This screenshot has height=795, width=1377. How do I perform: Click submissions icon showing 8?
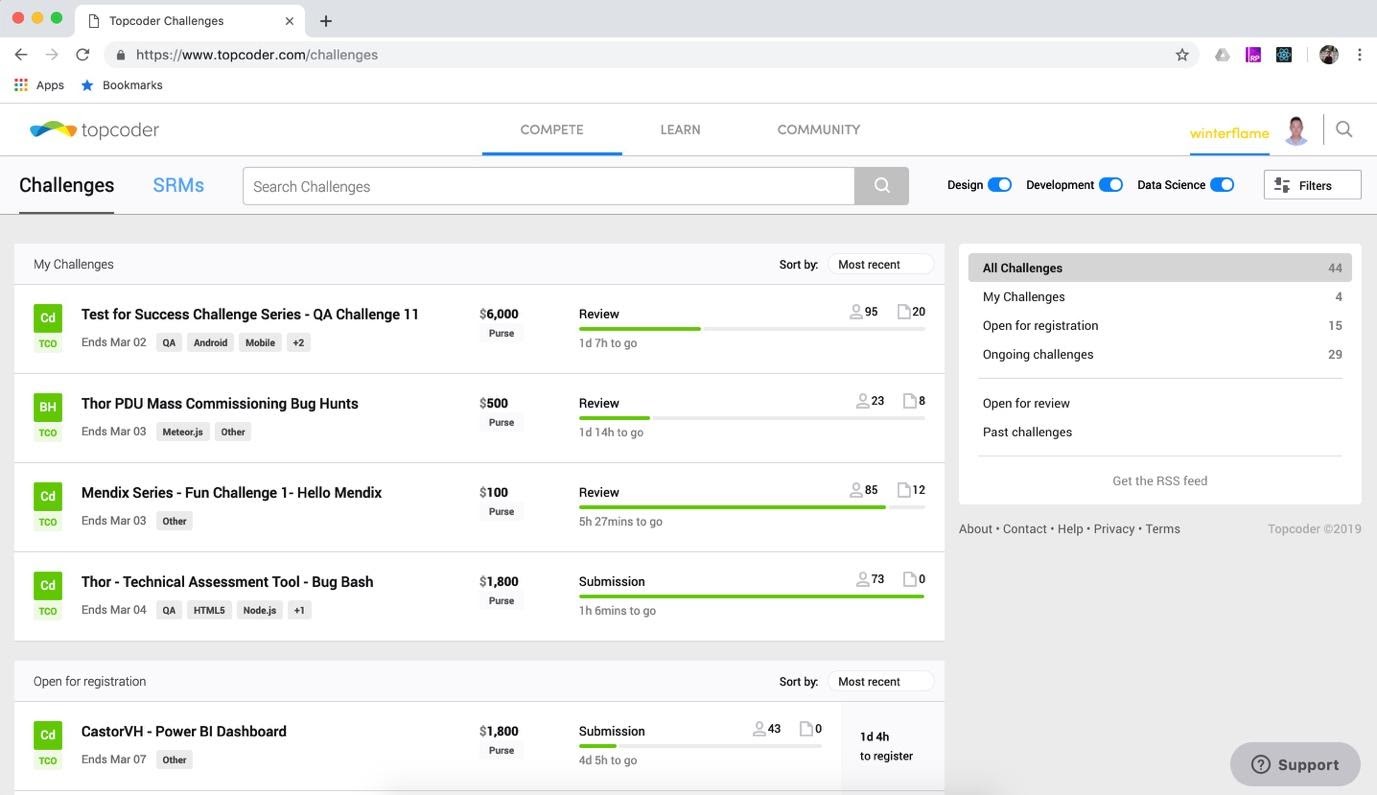tap(910, 401)
